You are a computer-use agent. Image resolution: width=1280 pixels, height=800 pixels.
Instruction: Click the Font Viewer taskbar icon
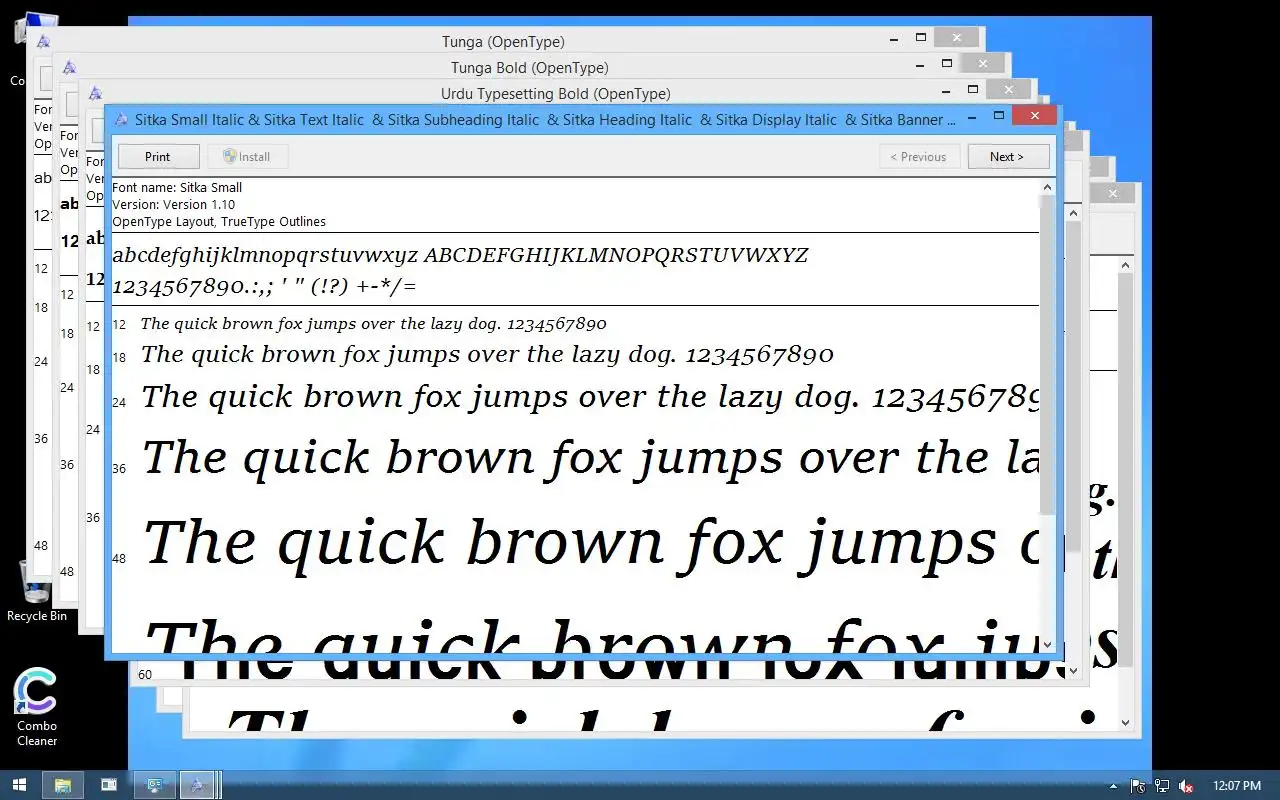pos(197,785)
